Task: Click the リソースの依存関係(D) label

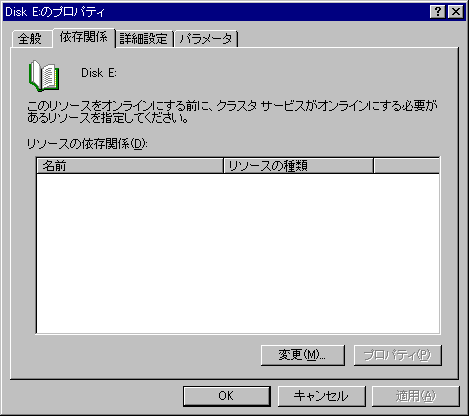Action: (x=87, y=144)
